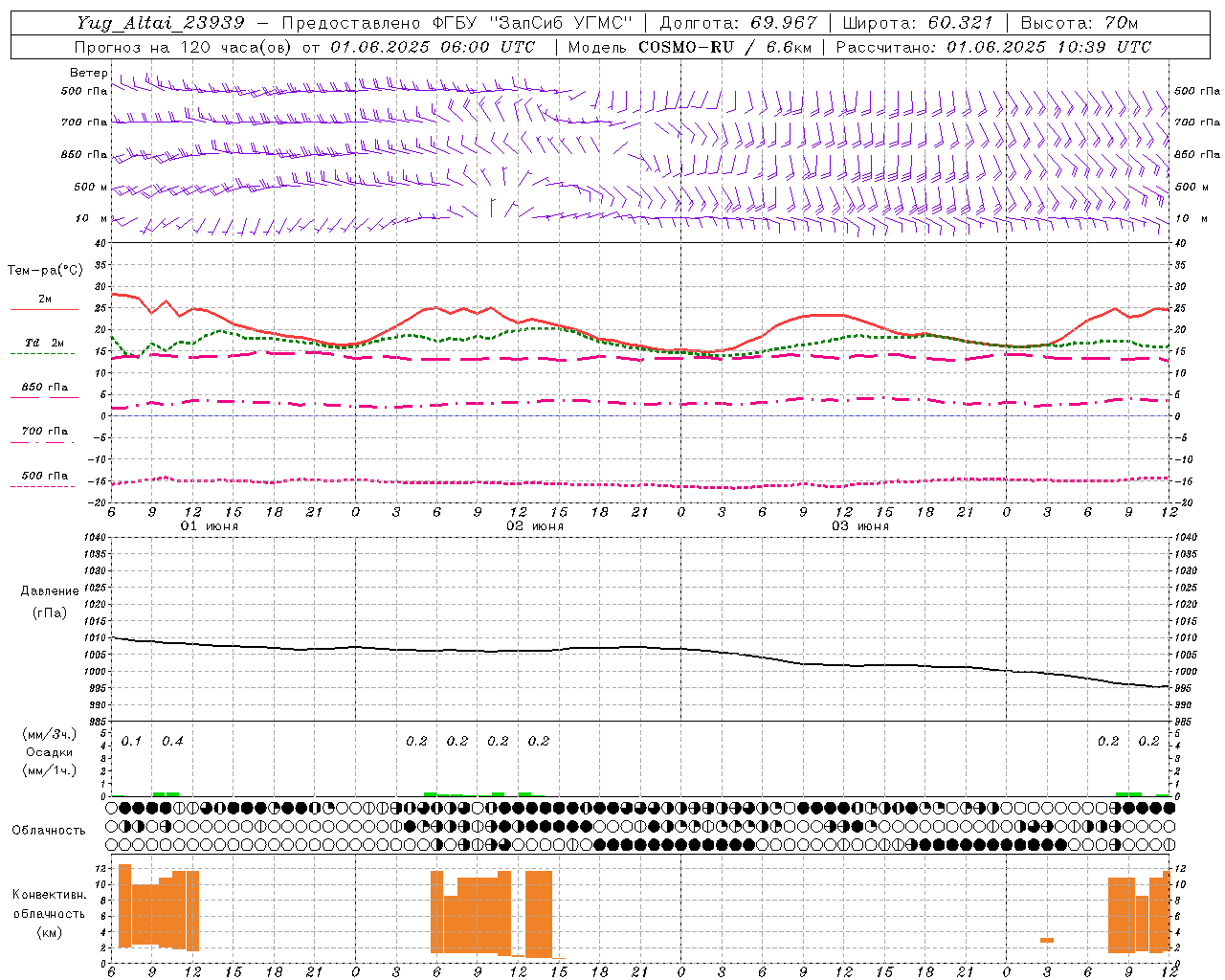The image size is (1225, 980).
Task: Click the small orange convective bar at hour 3
Action: point(1047,940)
